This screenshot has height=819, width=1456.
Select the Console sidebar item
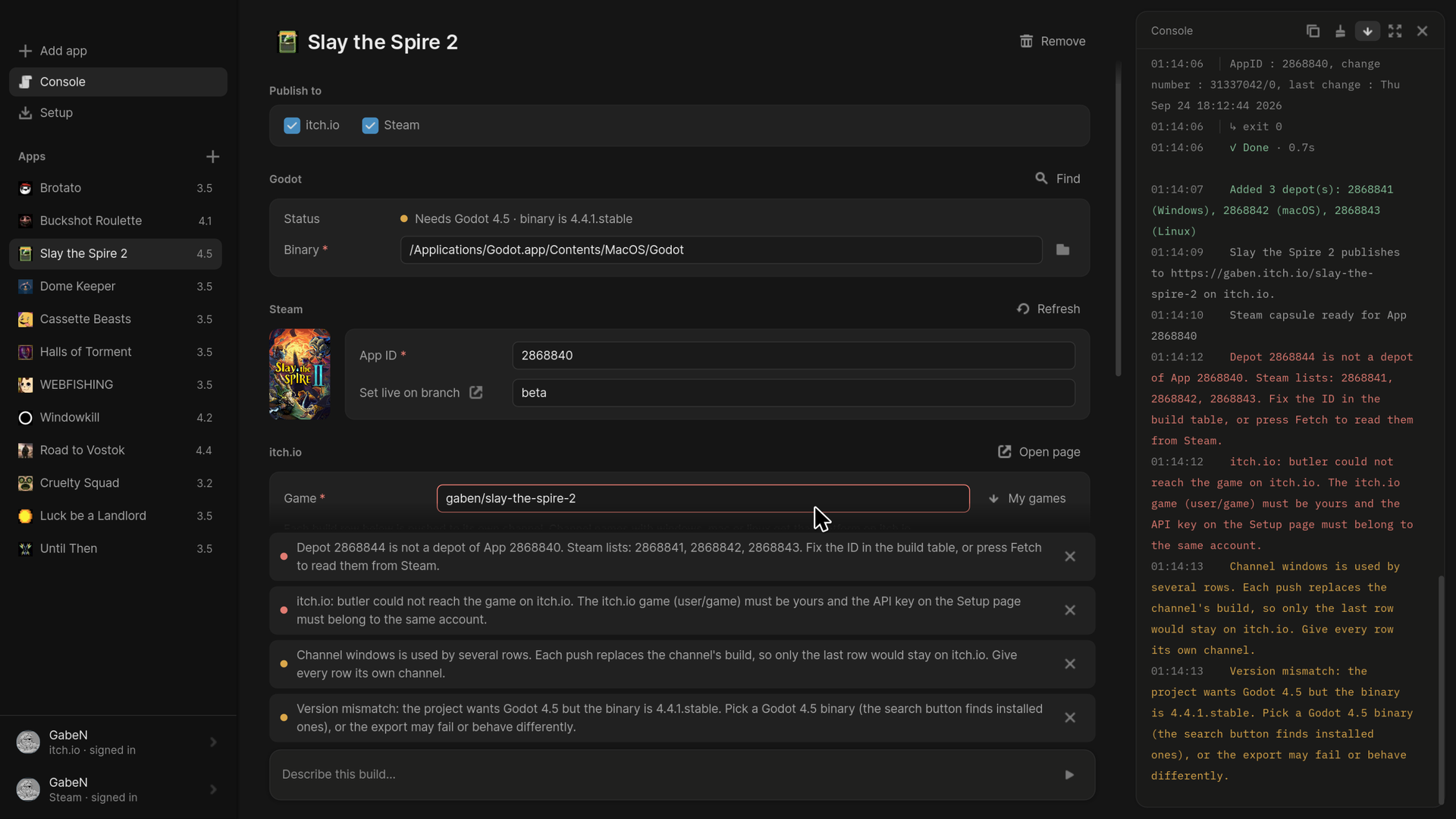118,82
